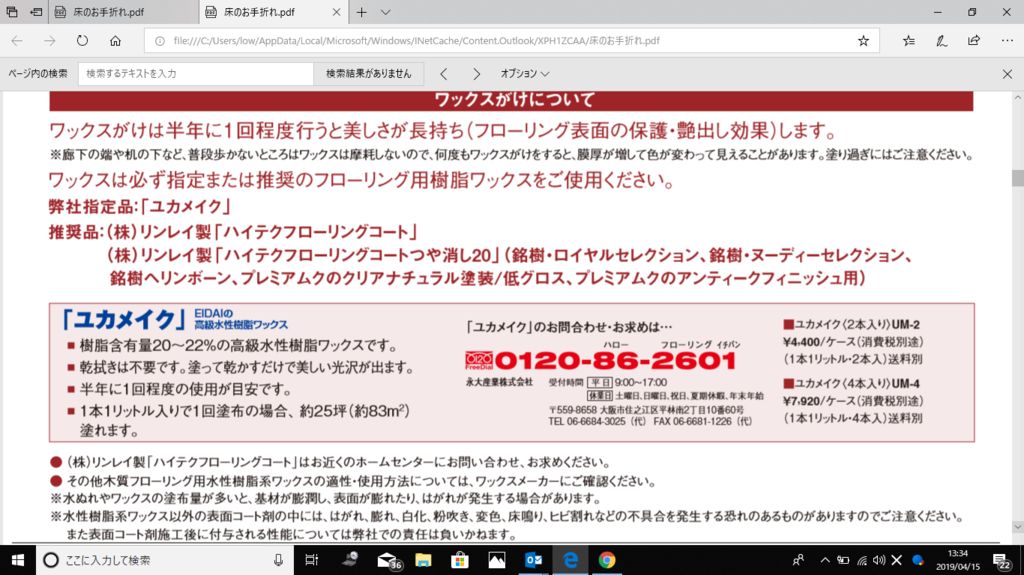Add notes with the pen icon
The height and width of the screenshot is (575, 1024).
click(941, 41)
